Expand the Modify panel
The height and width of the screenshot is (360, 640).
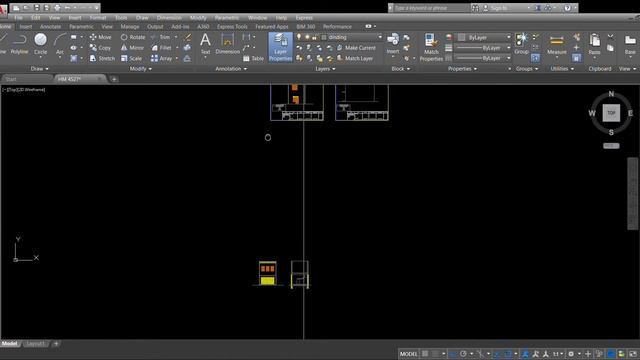[x=140, y=69]
